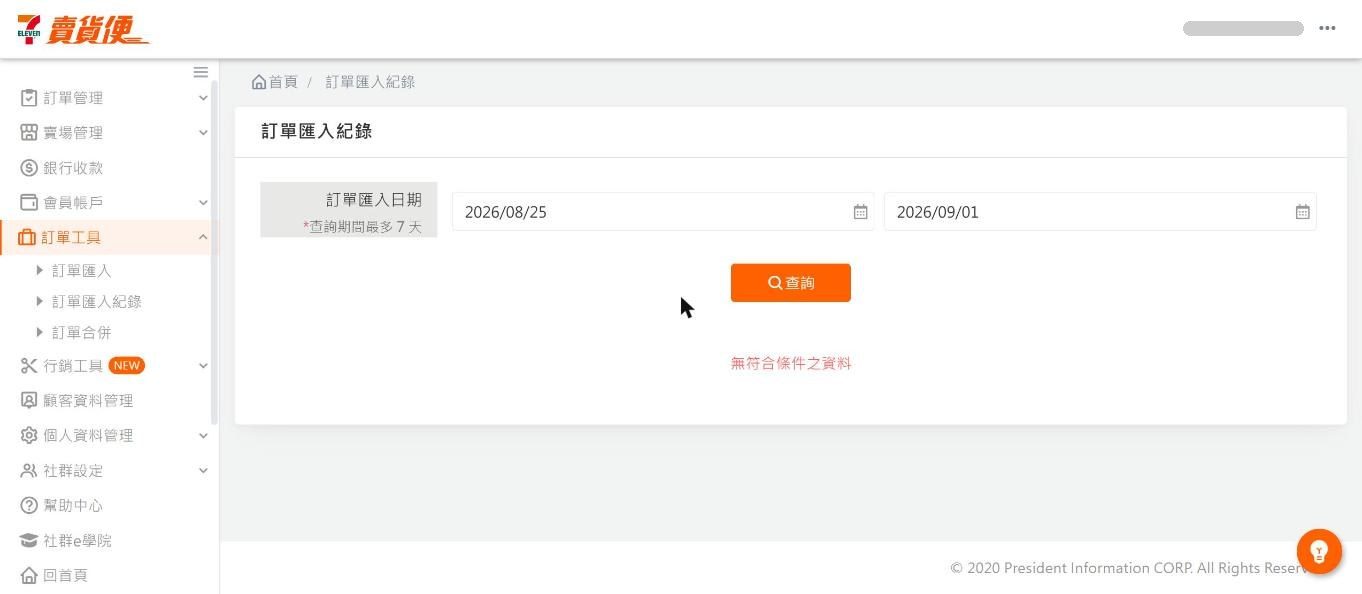Open the three-dot account menu
This screenshot has width=1362, height=594.
point(1327,28)
